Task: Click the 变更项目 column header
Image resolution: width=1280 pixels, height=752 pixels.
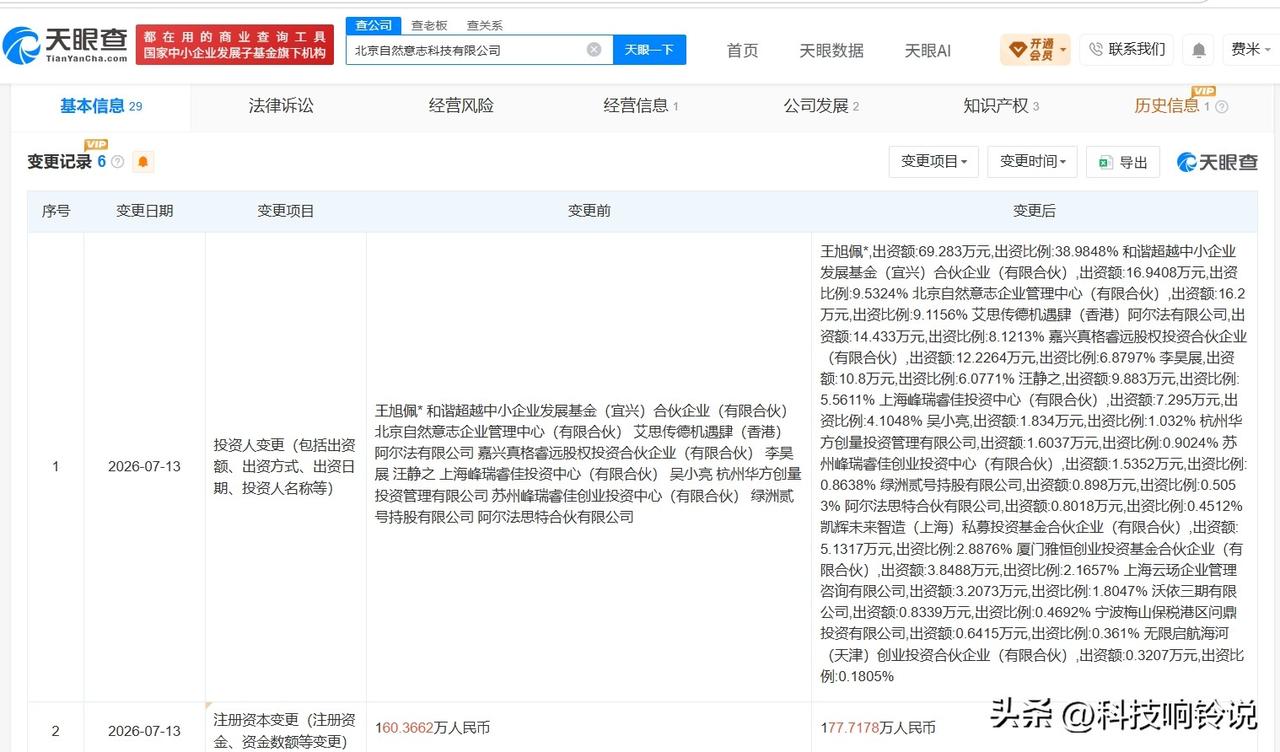Action: click(x=285, y=211)
